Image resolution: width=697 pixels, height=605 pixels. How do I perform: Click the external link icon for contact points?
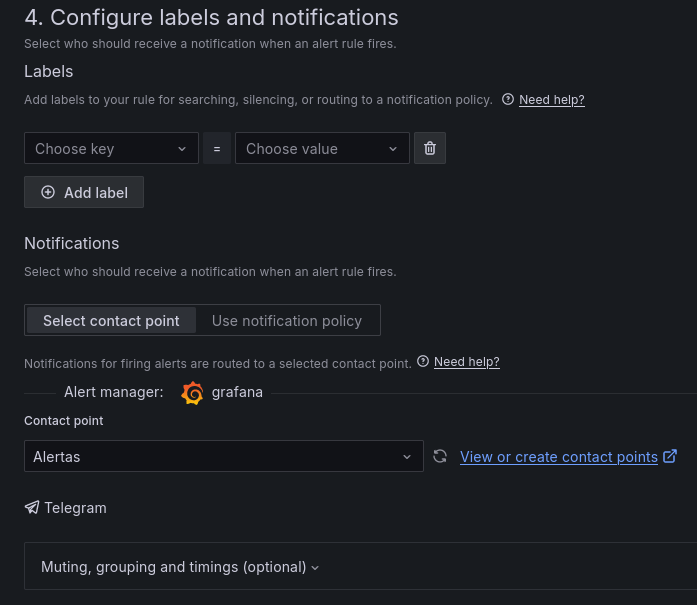(670, 457)
